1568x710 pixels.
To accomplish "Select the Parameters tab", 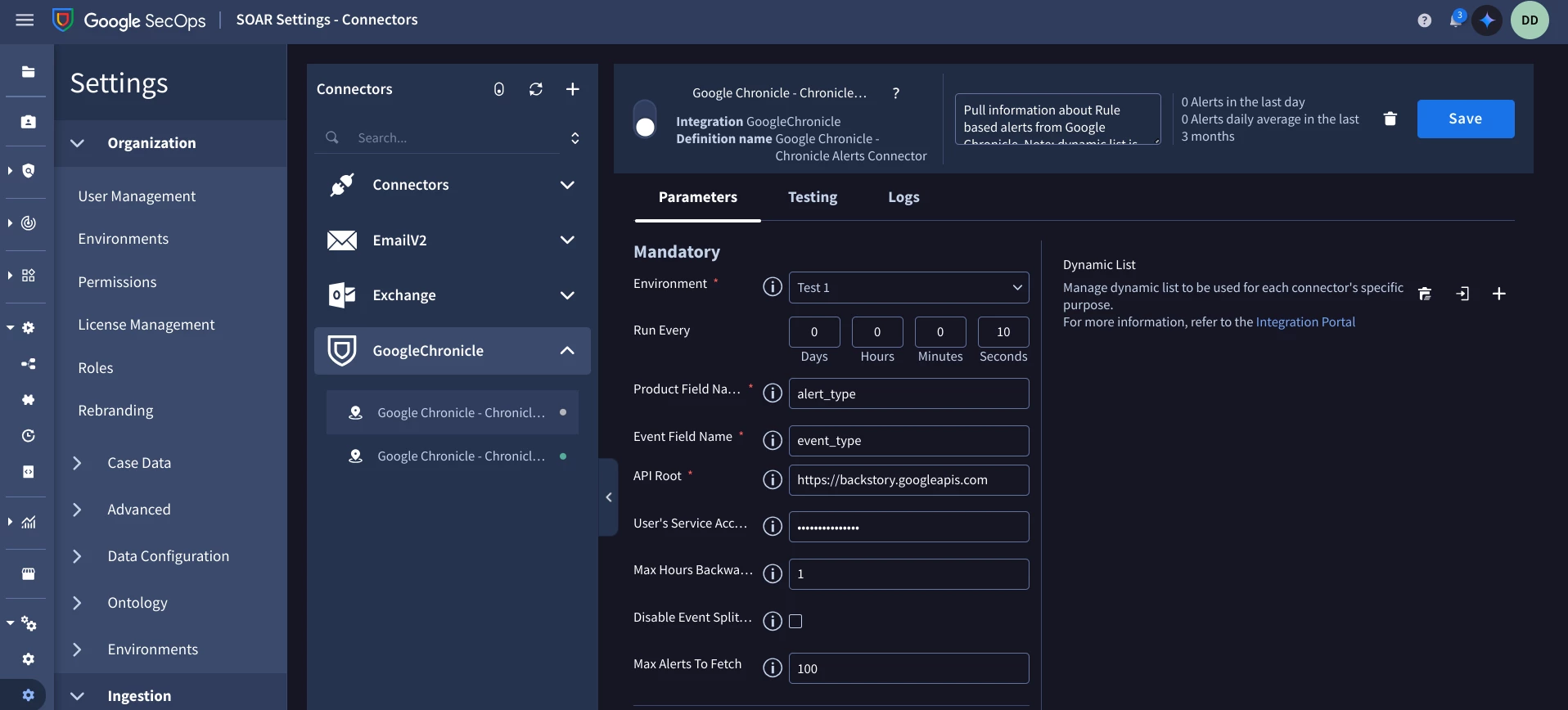I will pyautogui.click(x=698, y=197).
